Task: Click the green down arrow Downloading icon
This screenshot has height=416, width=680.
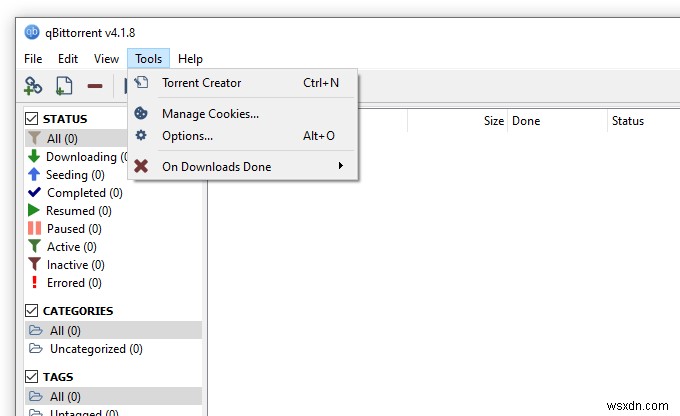Action: coord(34,156)
